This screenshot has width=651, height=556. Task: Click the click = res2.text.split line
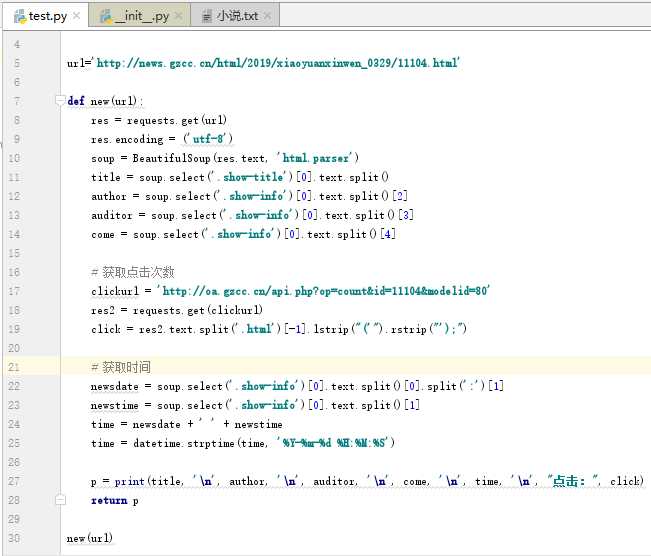279,329
